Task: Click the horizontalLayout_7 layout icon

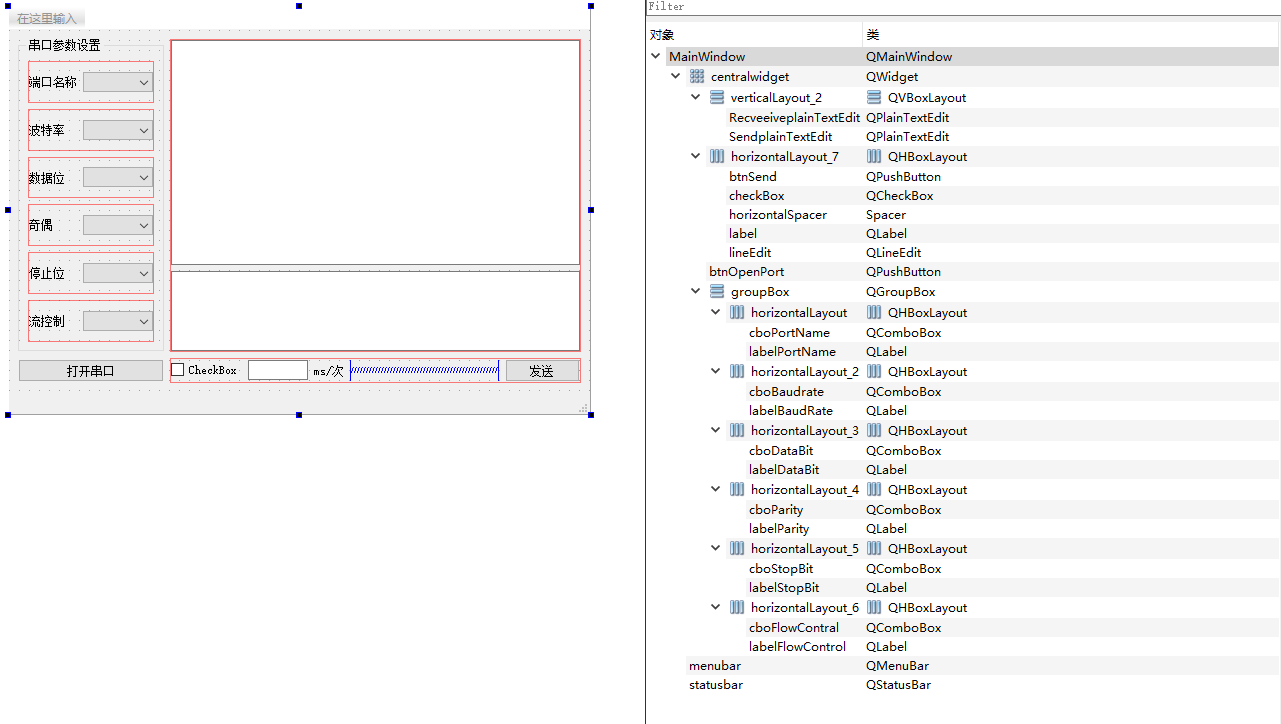Action: pyautogui.click(x=717, y=157)
